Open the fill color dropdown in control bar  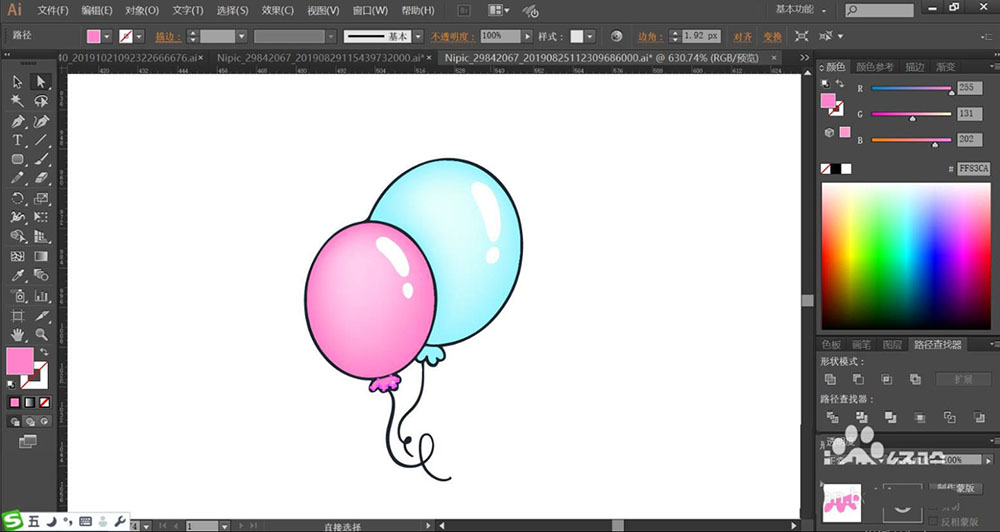pos(107,36)
